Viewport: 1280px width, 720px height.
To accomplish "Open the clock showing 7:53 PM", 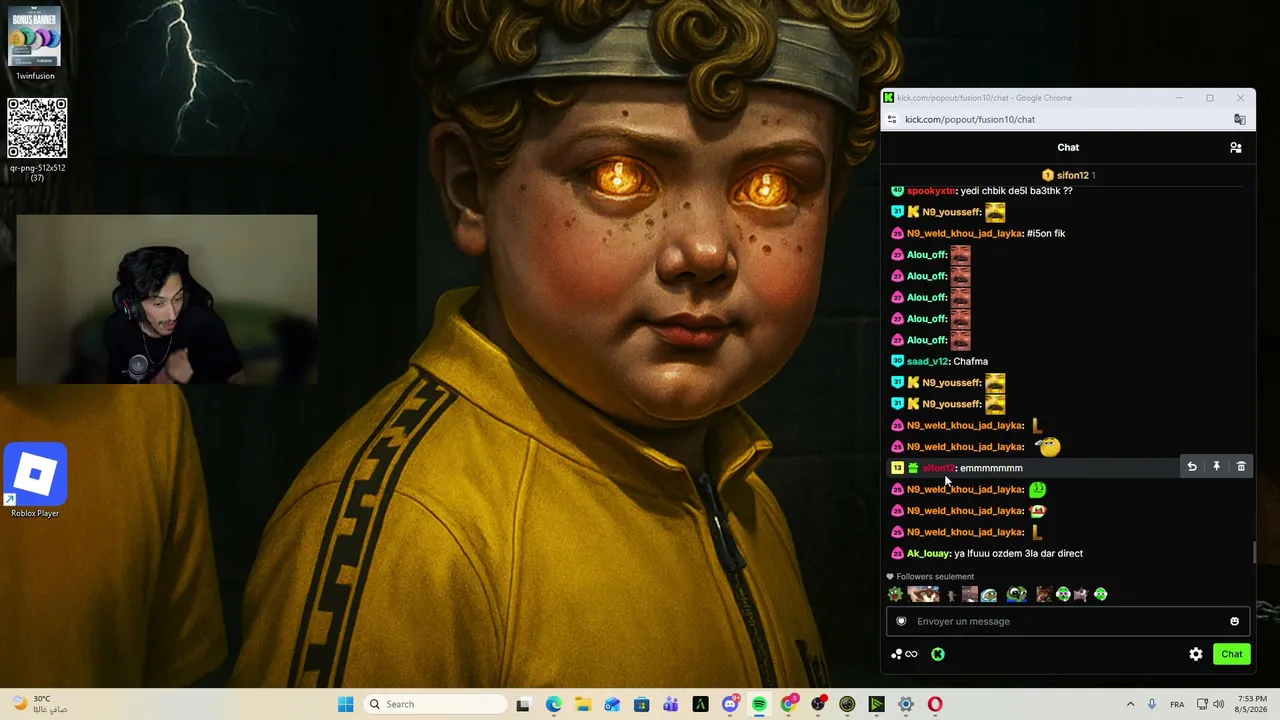I will [x=1252, y=704].
